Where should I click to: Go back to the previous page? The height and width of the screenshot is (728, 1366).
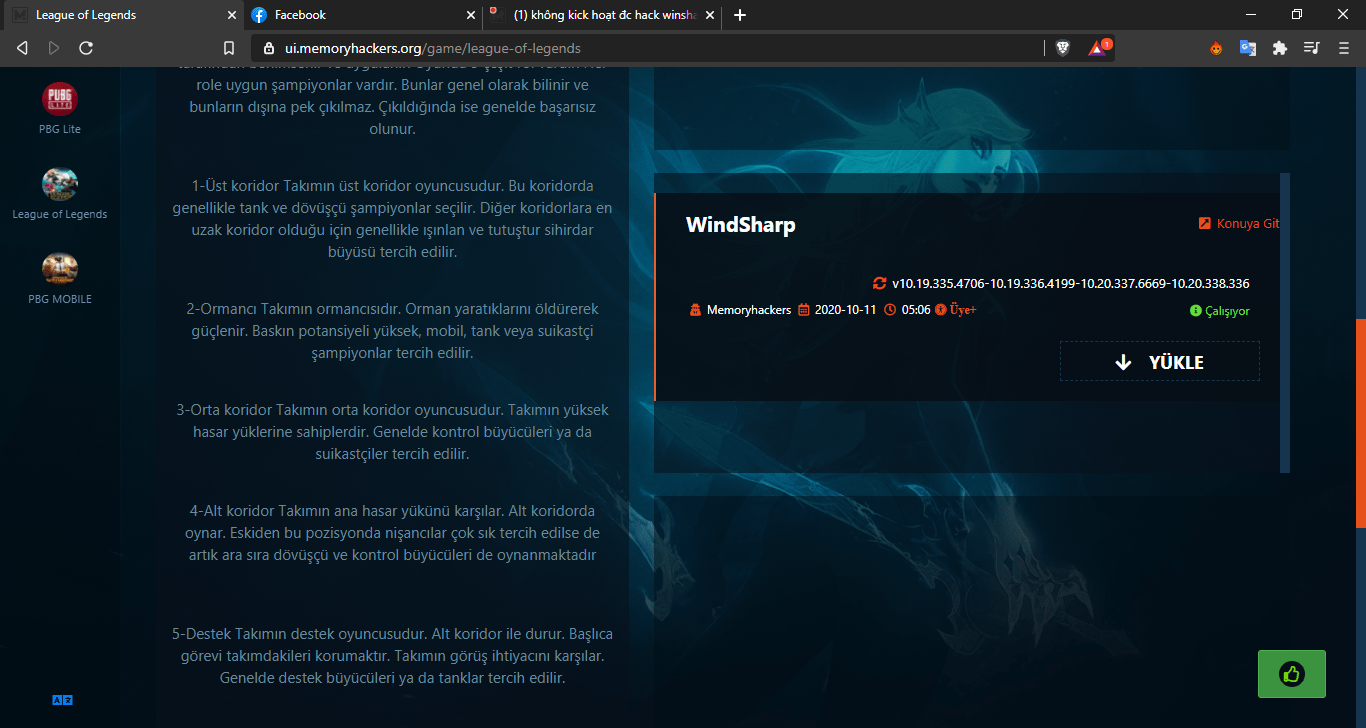tap(22, 48)
